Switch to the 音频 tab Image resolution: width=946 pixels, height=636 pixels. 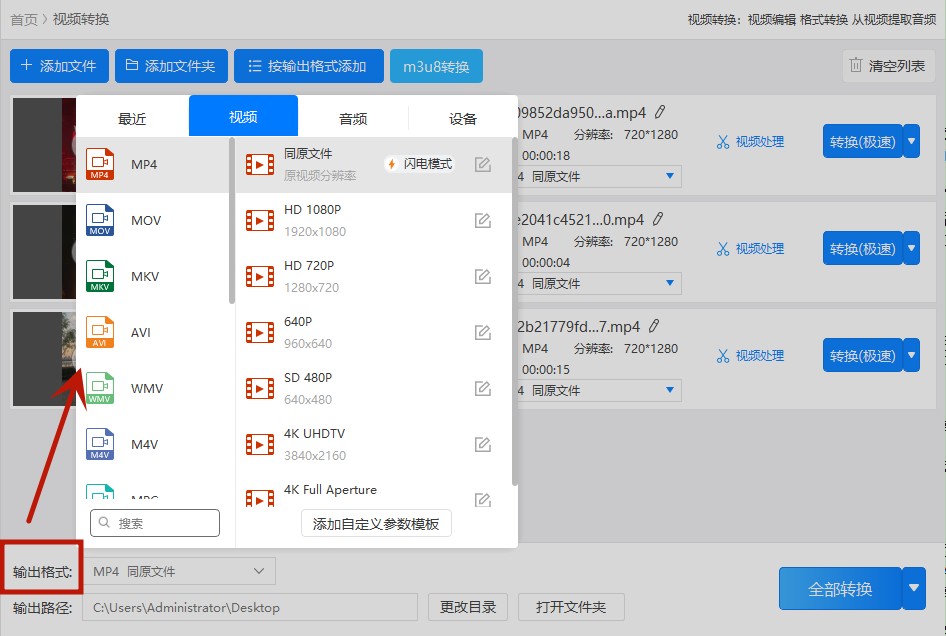click(352, 117)
